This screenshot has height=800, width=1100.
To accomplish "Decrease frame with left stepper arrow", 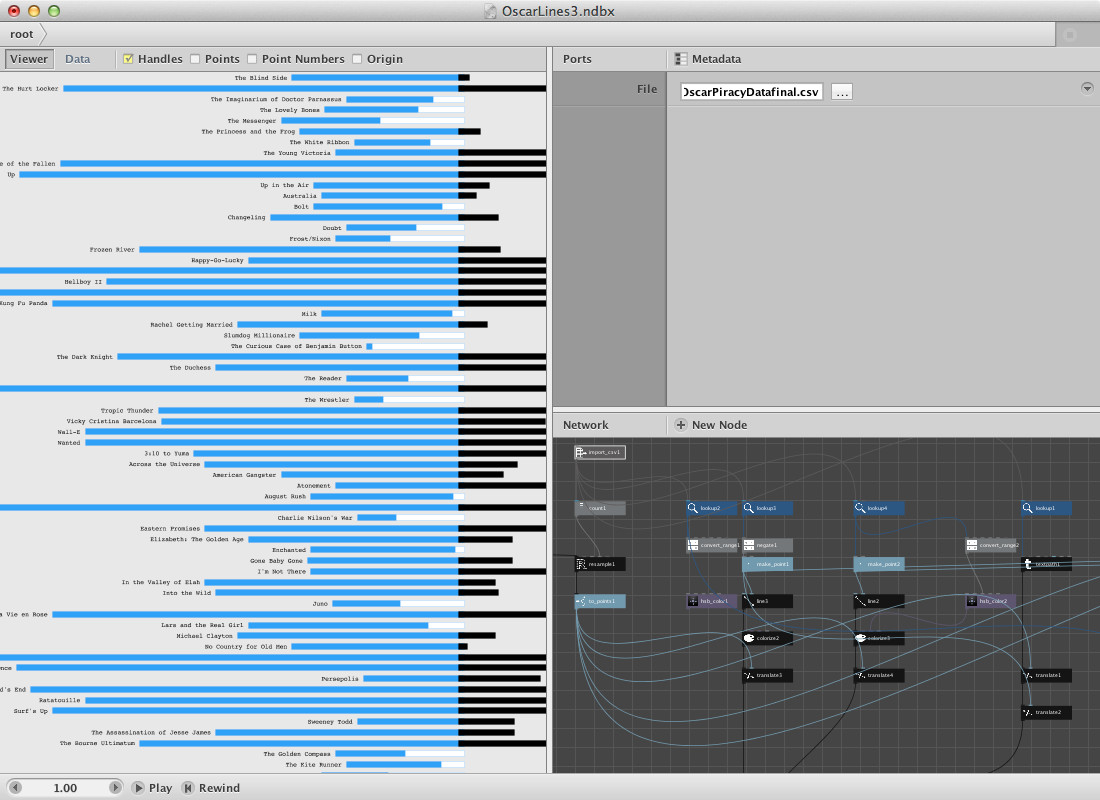I will (15, 788).
